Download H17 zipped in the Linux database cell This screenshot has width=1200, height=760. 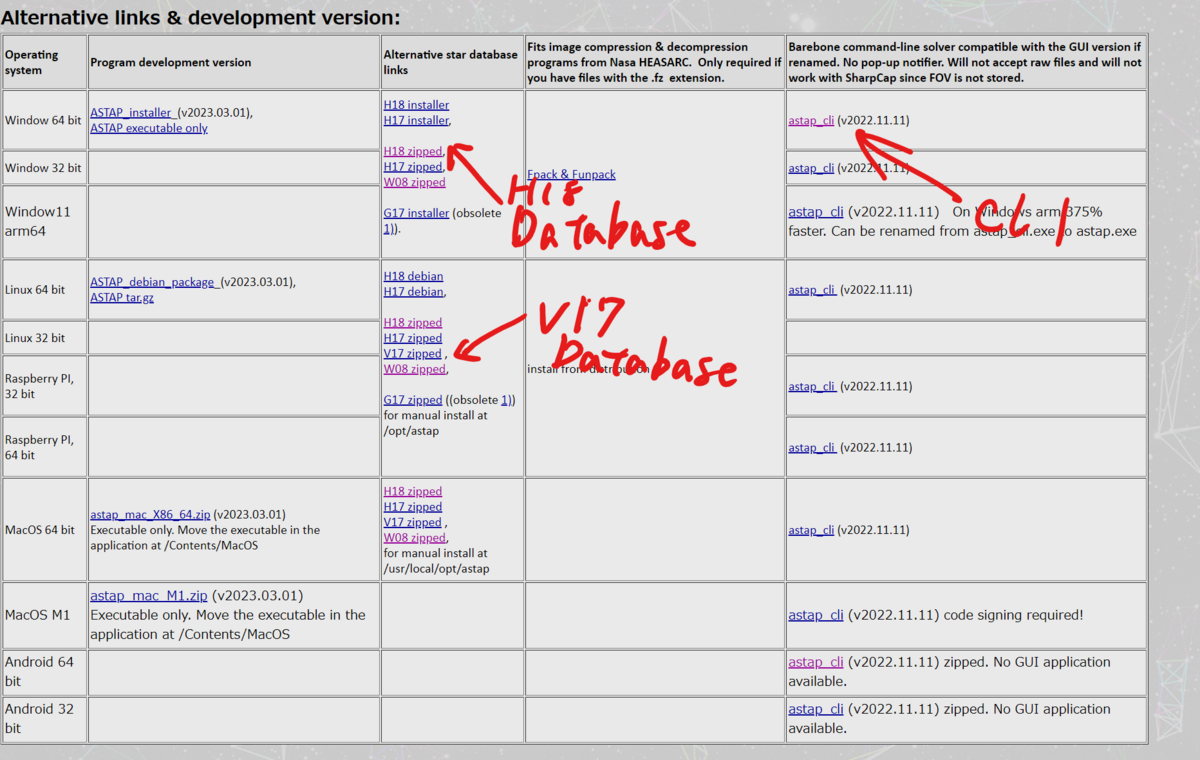coord(413,338)
